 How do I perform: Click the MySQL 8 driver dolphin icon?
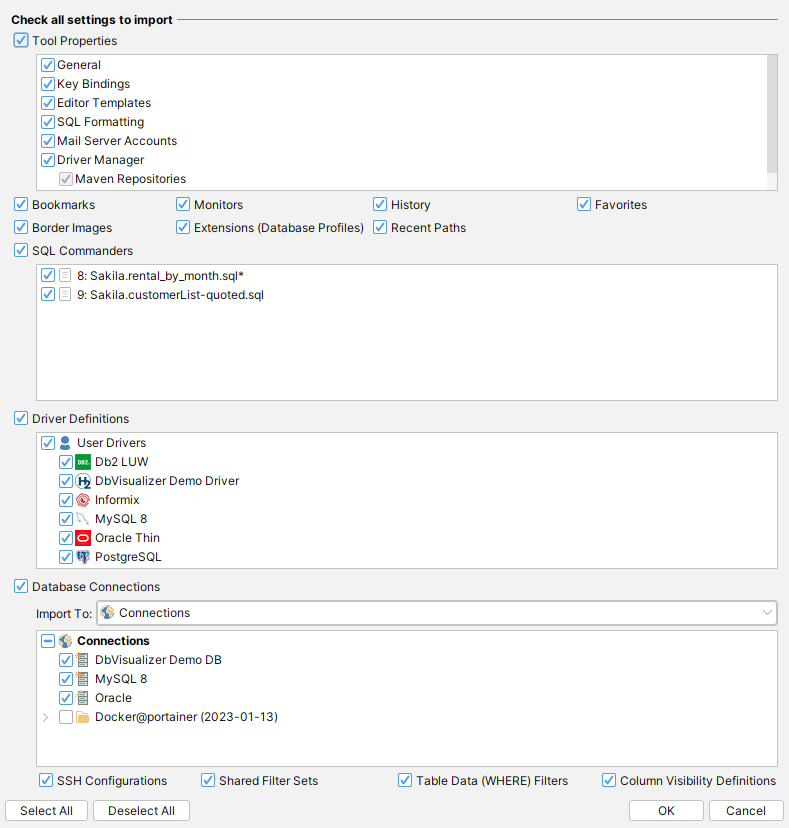pos(83,519)
